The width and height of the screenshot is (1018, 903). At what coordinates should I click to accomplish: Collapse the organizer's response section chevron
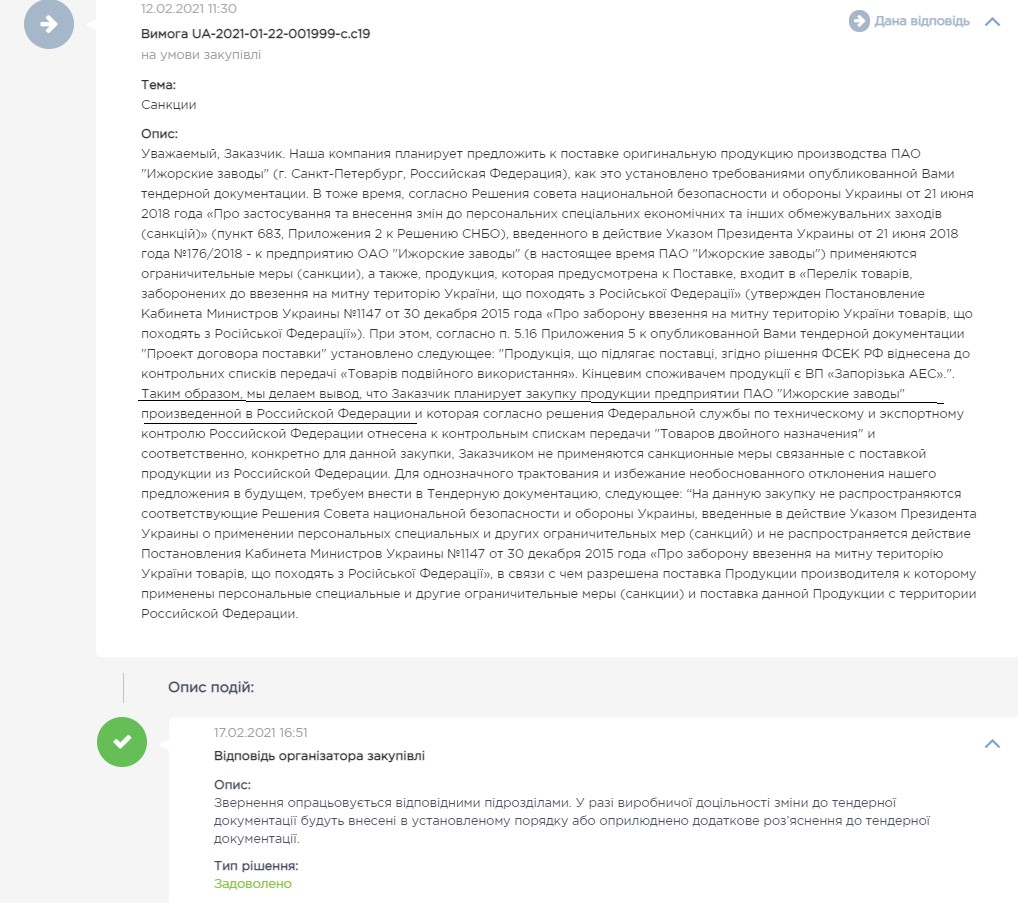(x=992, y=743)
